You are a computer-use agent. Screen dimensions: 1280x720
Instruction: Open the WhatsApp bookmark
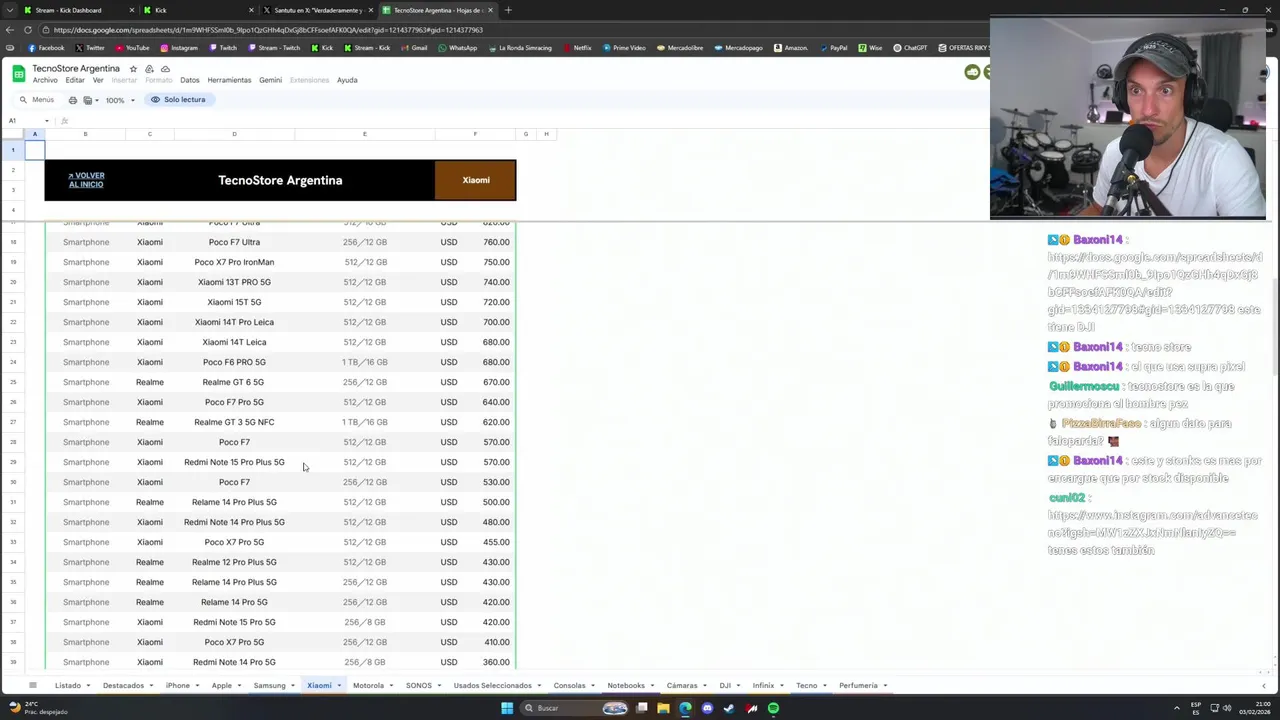456,48
